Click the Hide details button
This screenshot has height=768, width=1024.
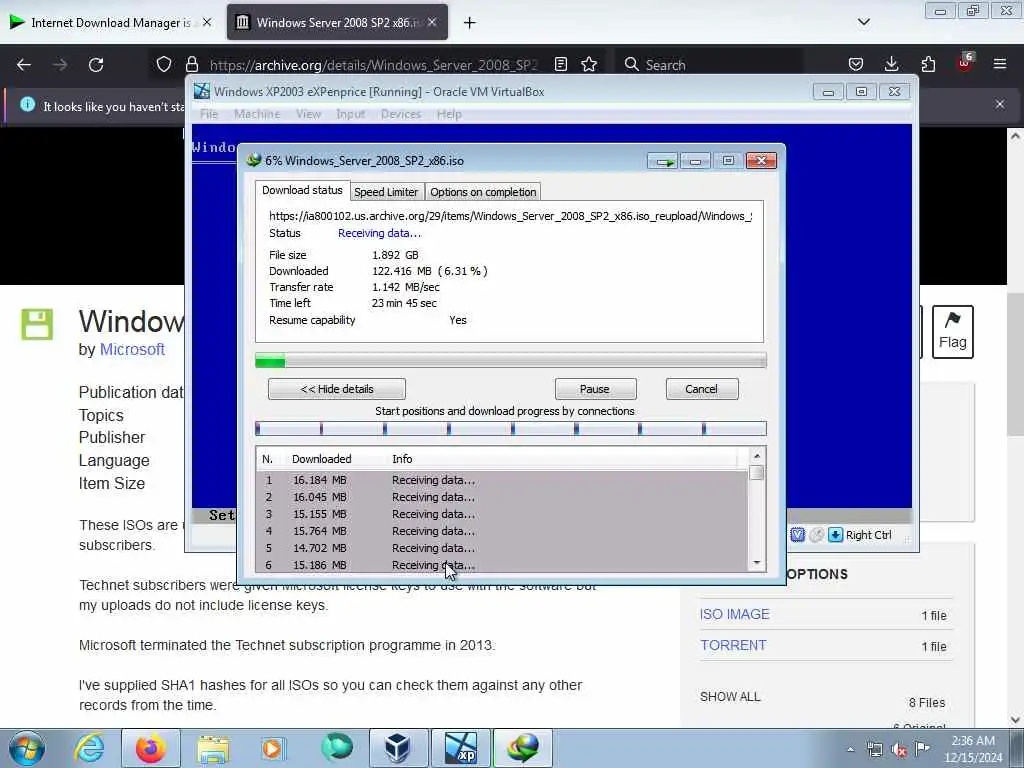[x=336, y=389]
